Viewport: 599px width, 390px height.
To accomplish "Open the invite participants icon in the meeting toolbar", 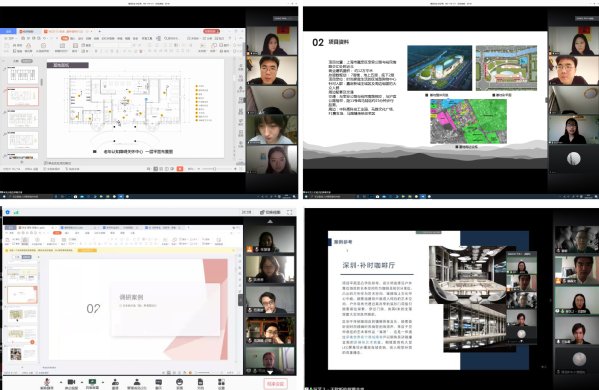I will click(x=115, y=382).
